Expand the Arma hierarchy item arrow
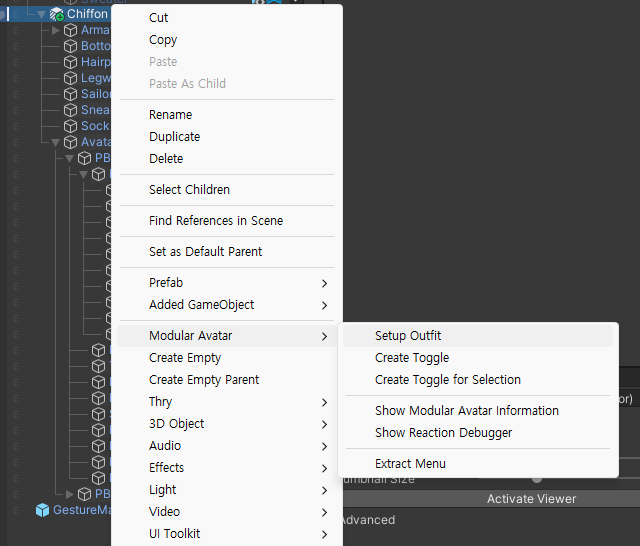This screenshot has width=640, height=546. (56, 30)
